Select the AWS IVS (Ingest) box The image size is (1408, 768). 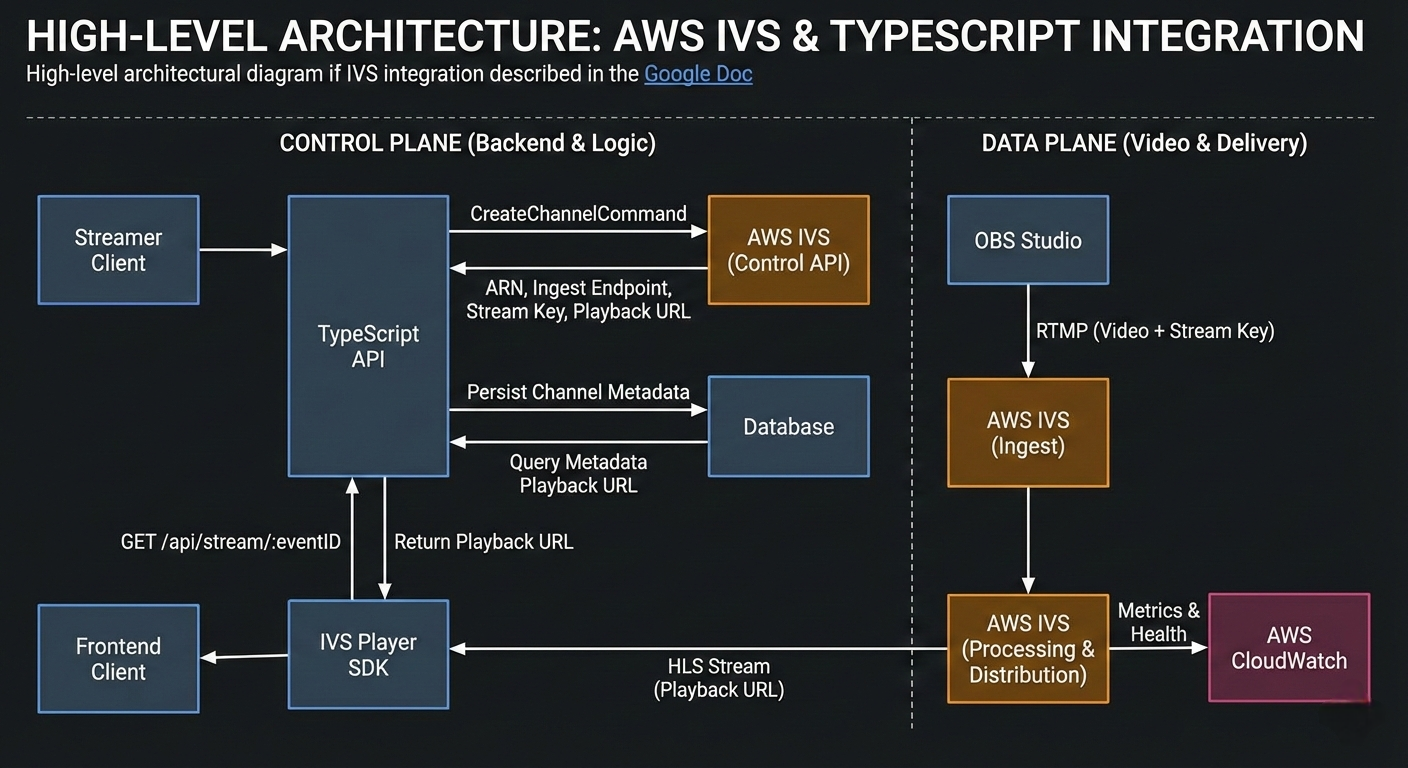coord(1028,433)
